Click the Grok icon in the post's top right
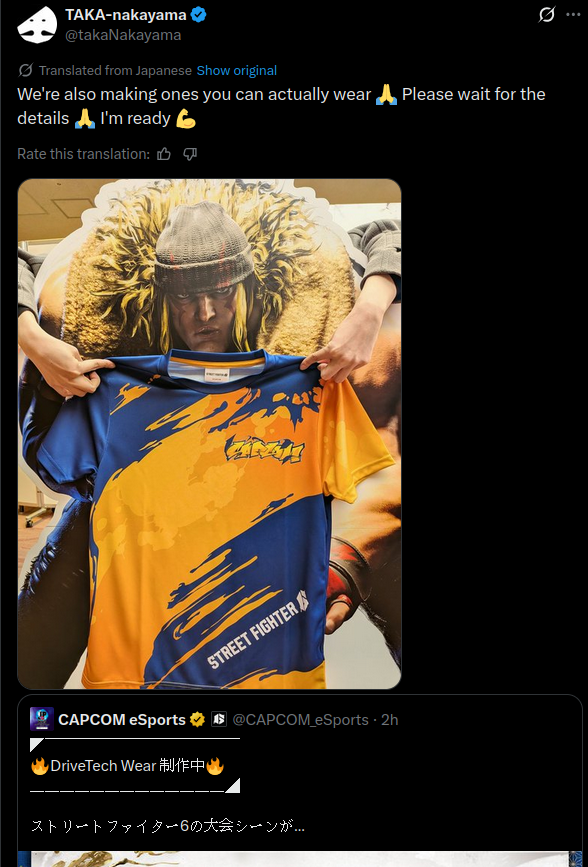 (x=547, y=14)
